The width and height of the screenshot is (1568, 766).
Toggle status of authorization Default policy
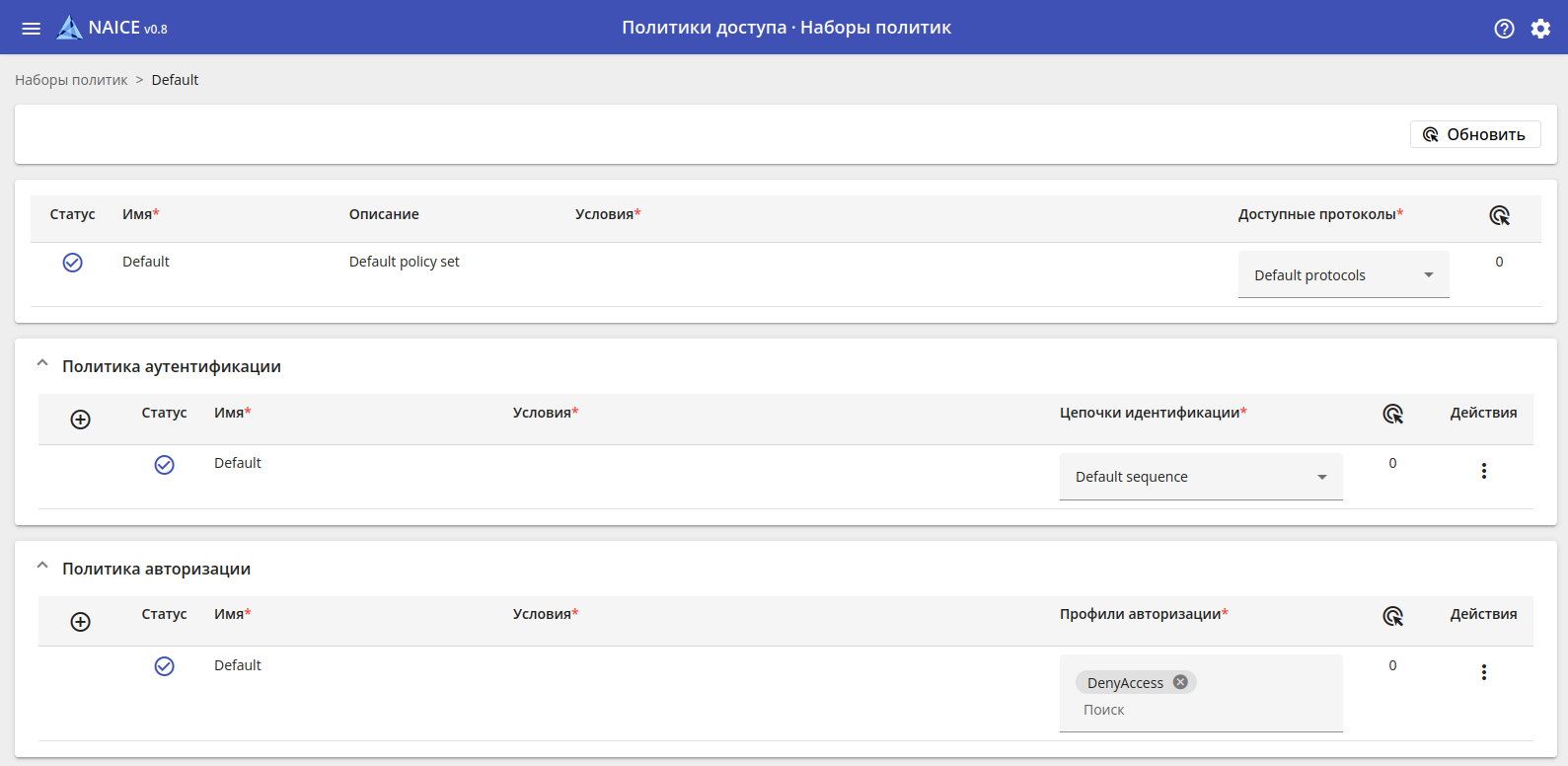point(165,666)
